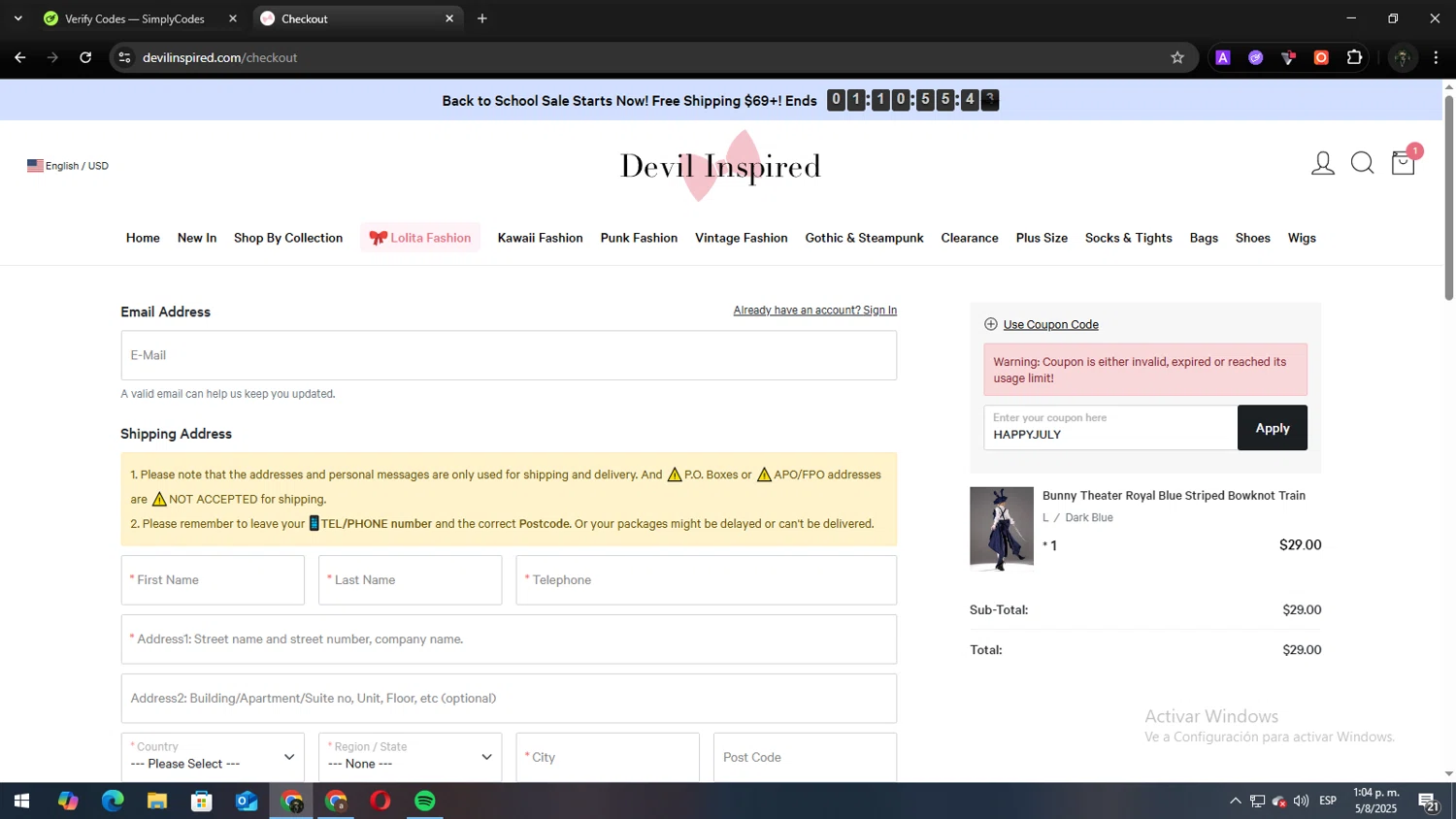Open the shopping cart icon
Image resolution: width=1456 pixels, height=819 pixels.
1403,162
